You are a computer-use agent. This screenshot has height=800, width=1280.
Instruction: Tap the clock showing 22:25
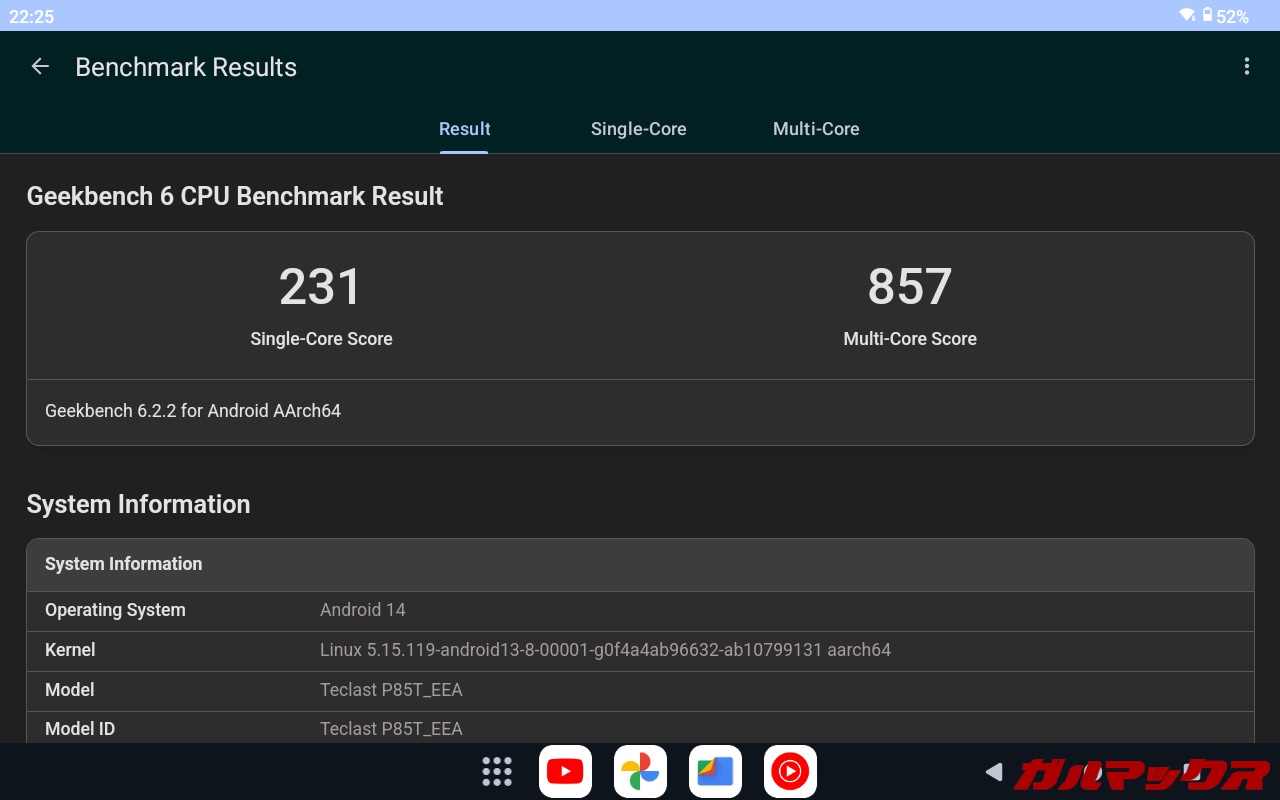tap(32, 16)
